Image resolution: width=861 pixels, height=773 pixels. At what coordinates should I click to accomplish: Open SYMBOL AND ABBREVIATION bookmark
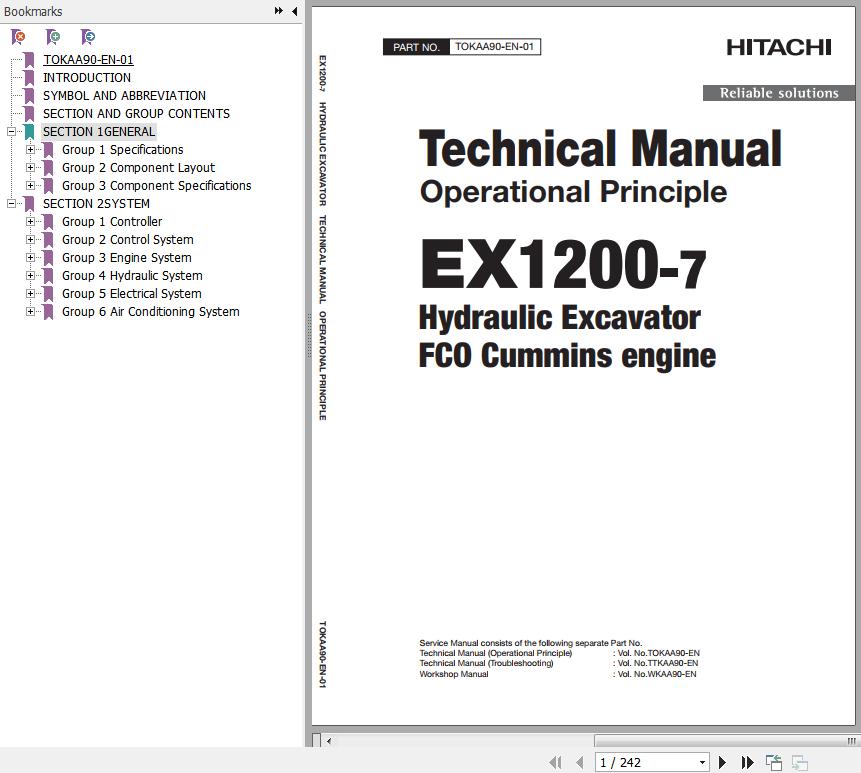click(125, 96)
